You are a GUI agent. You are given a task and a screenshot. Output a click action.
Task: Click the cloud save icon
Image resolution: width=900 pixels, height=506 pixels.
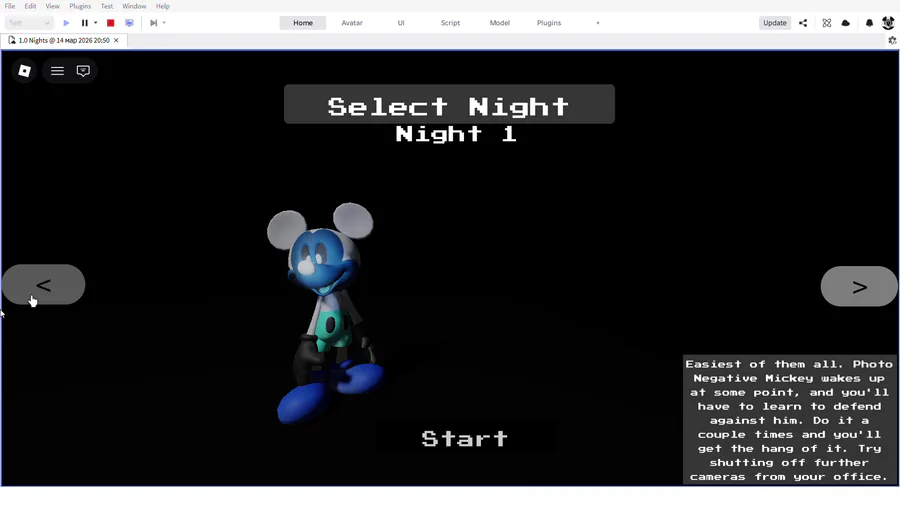845,23
